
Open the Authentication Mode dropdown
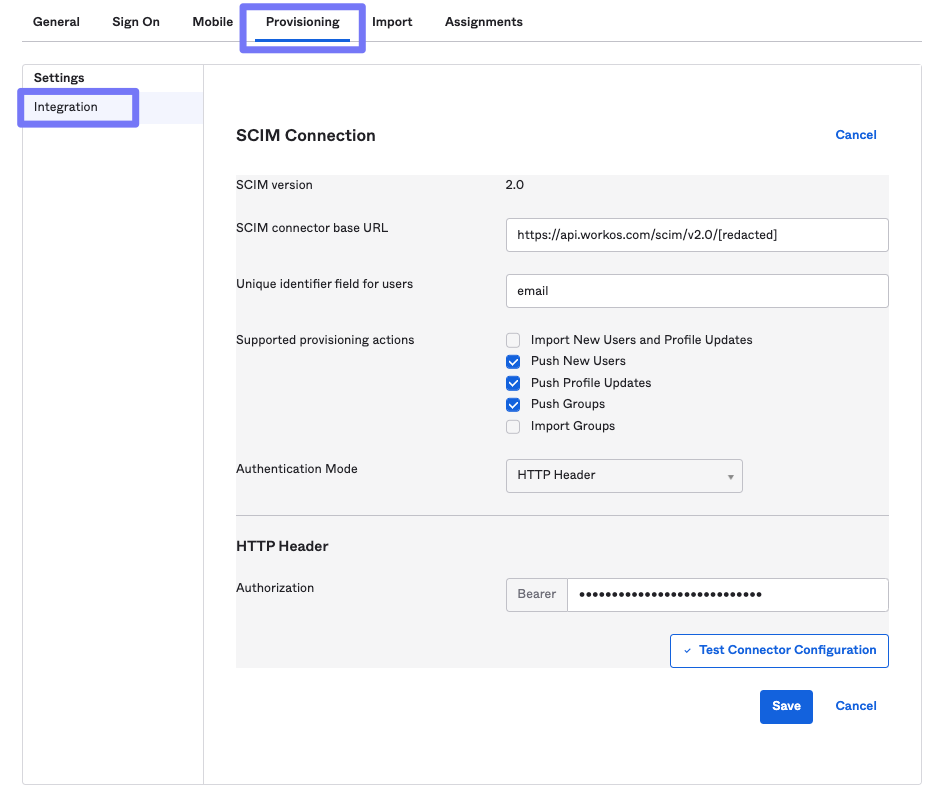[623, 475]
